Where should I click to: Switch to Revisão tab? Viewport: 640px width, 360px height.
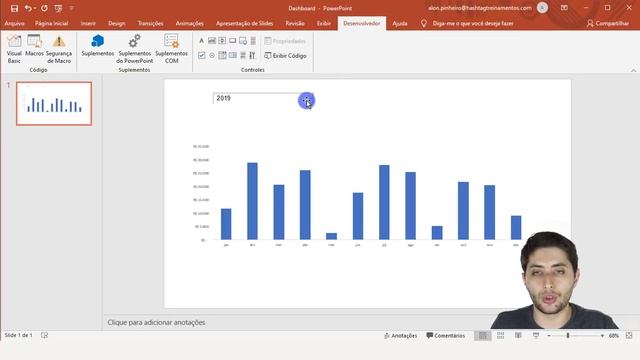click(x=295, y=24)
